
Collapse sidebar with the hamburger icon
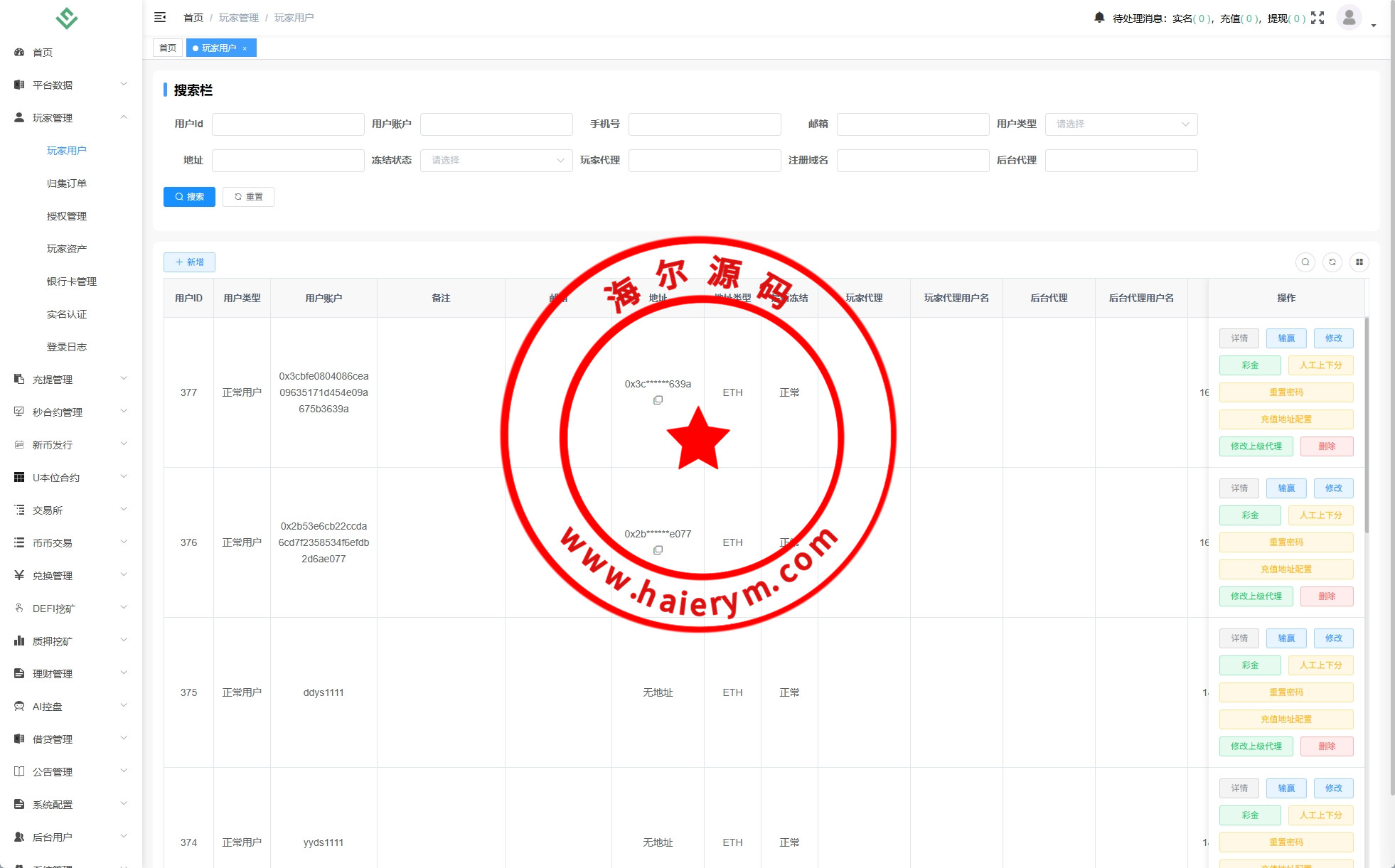(x=160, y=17)
